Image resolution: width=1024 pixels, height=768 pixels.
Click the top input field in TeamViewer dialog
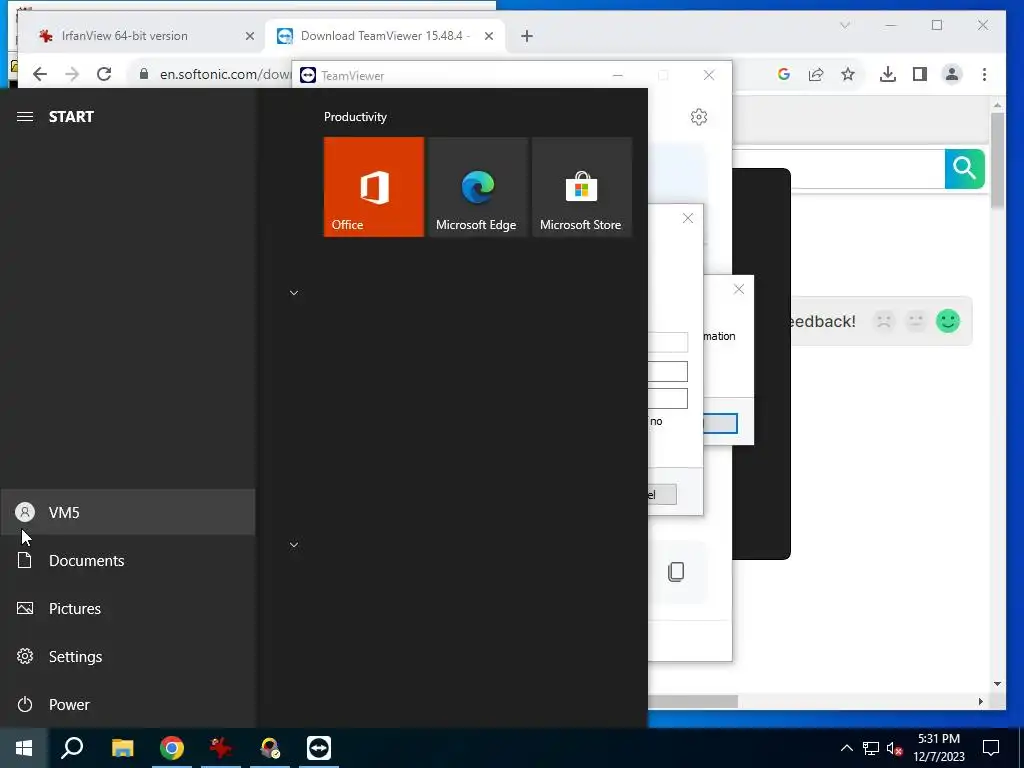(x=667, y=342)
